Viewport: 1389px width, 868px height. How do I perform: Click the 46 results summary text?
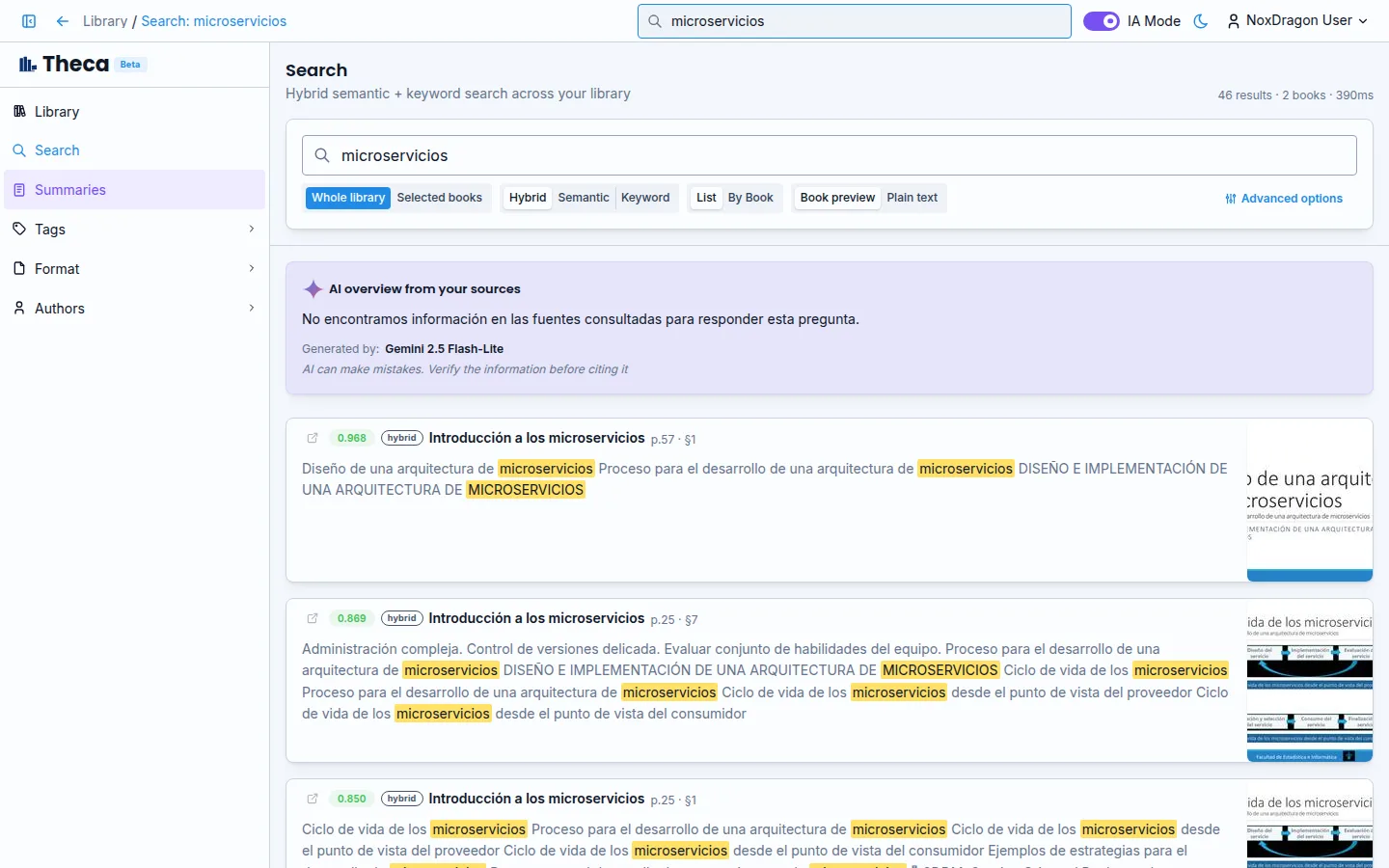tap(1295, 95)
